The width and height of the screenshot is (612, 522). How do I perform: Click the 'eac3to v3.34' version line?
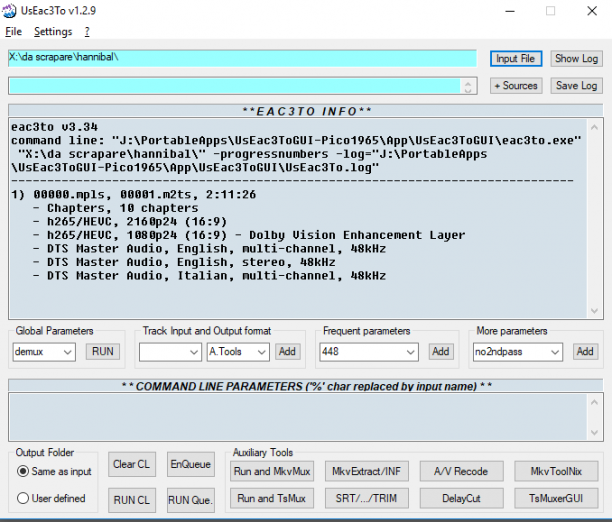point(55,127)
